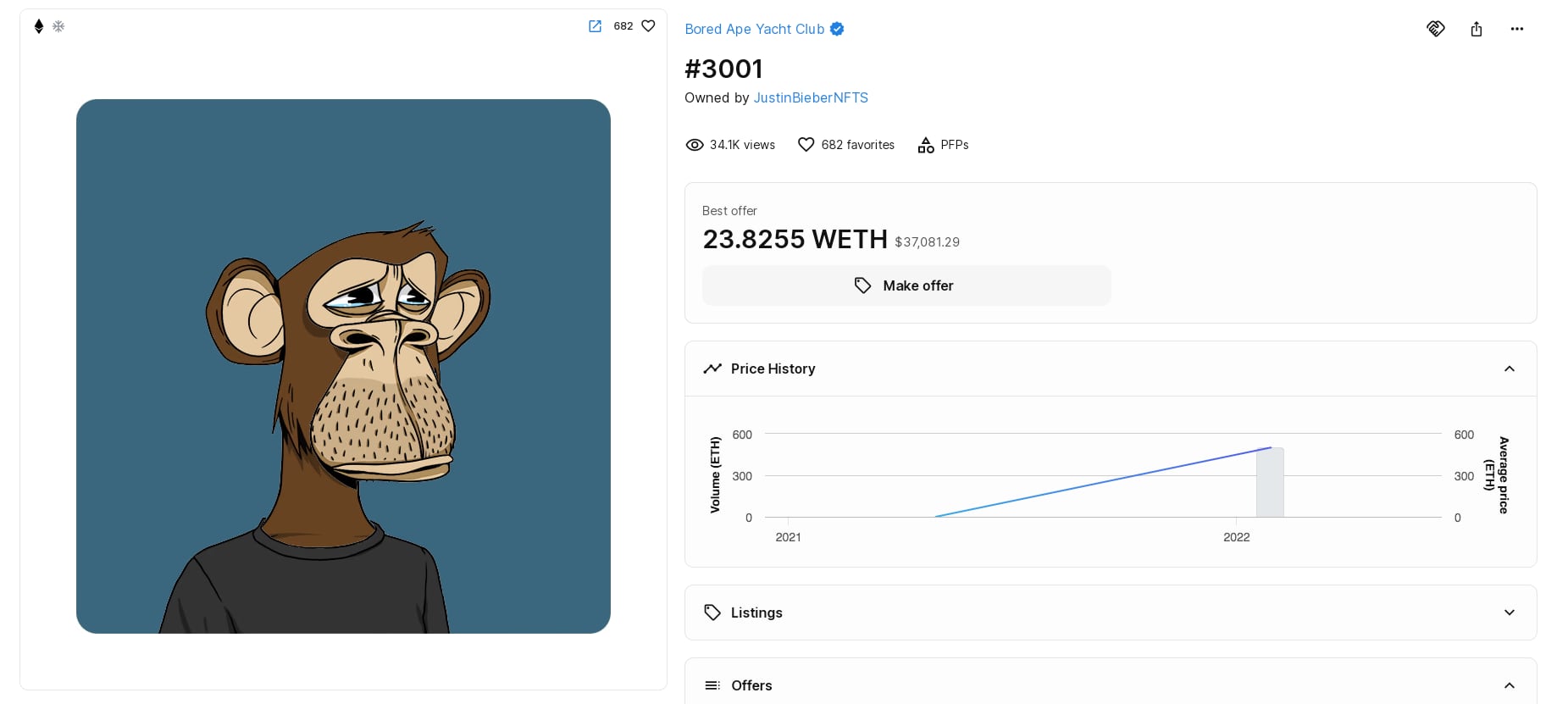Collapse the Price History section
Viewport: 1568px width, 704px height.
[x=1509, y=369]
